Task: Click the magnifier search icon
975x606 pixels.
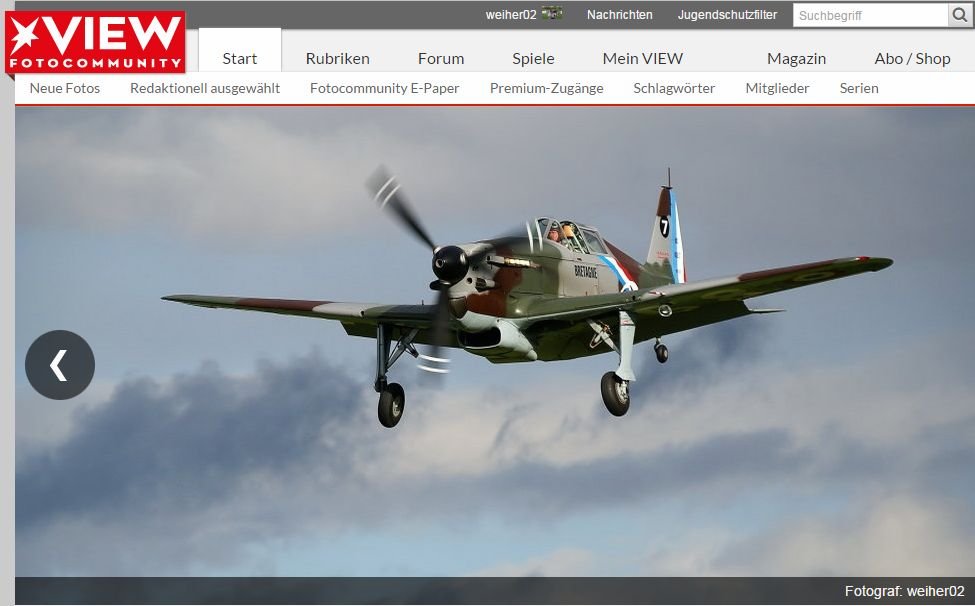Action: (x=960, y=15)
